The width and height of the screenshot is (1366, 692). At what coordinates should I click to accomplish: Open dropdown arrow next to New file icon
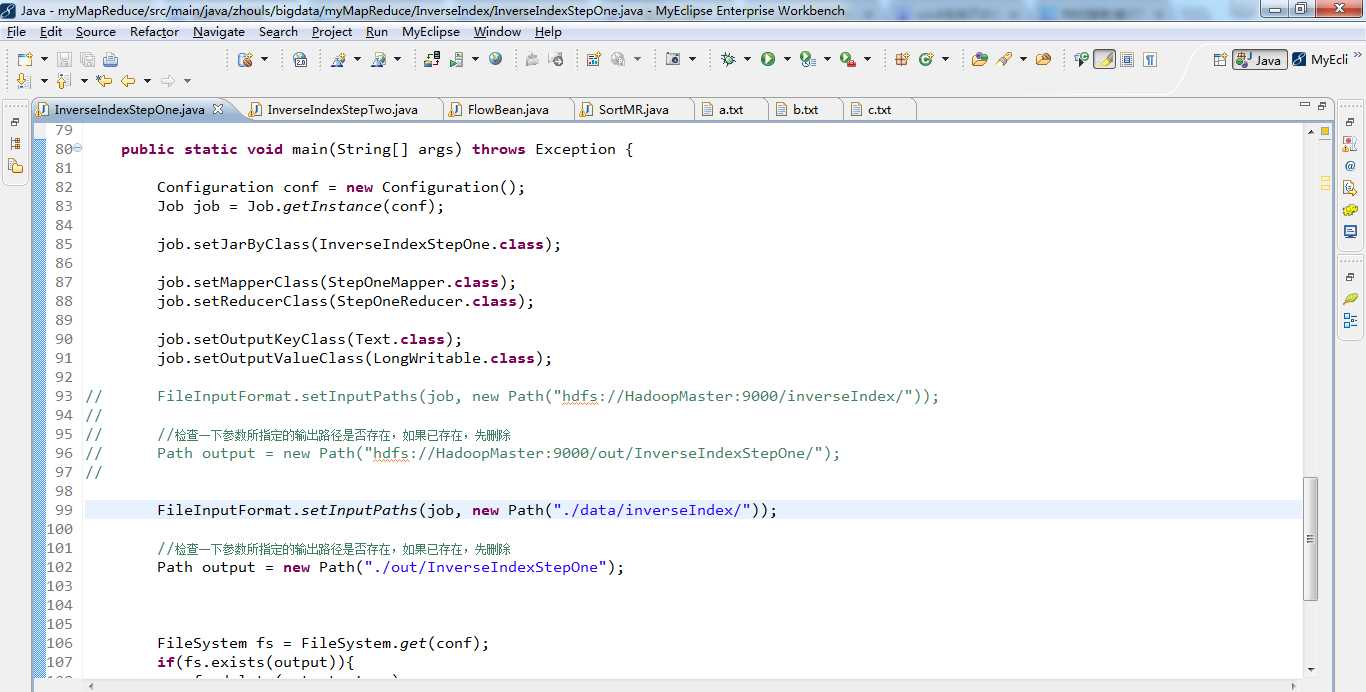point(44,60)
